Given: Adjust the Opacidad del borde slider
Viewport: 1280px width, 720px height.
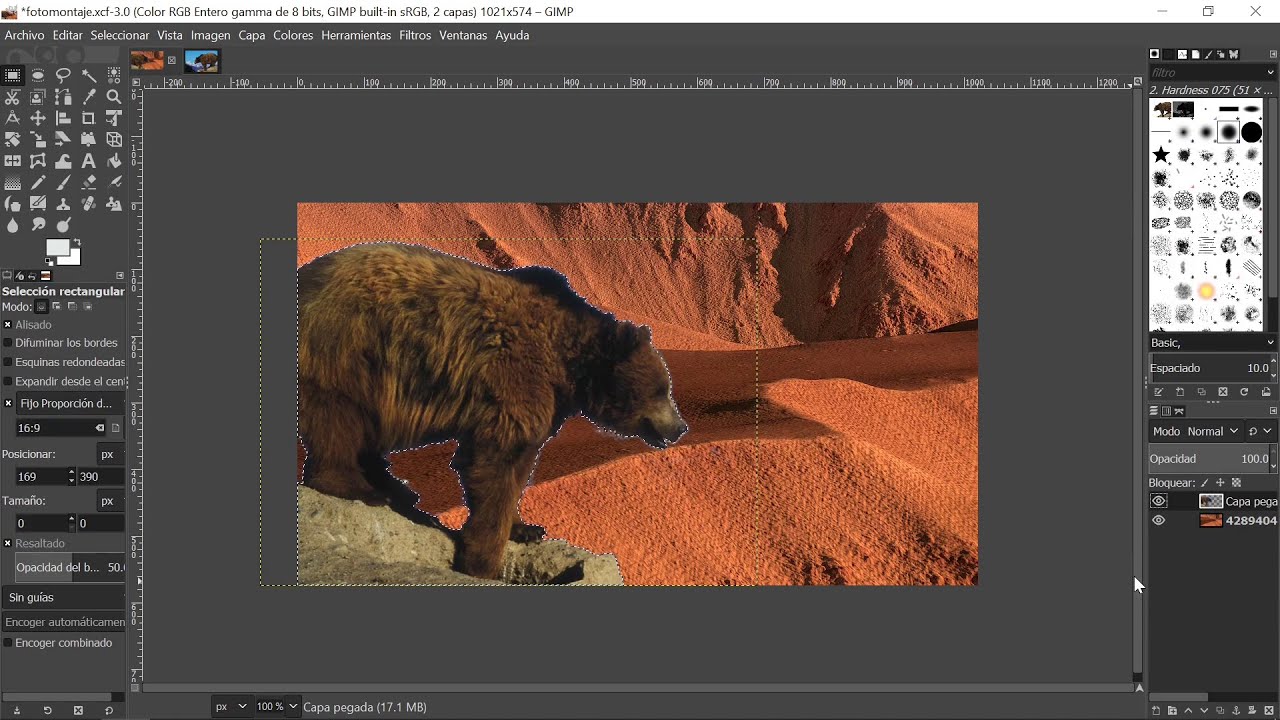Looking at the screenshot, I should [x=70, y=567].
